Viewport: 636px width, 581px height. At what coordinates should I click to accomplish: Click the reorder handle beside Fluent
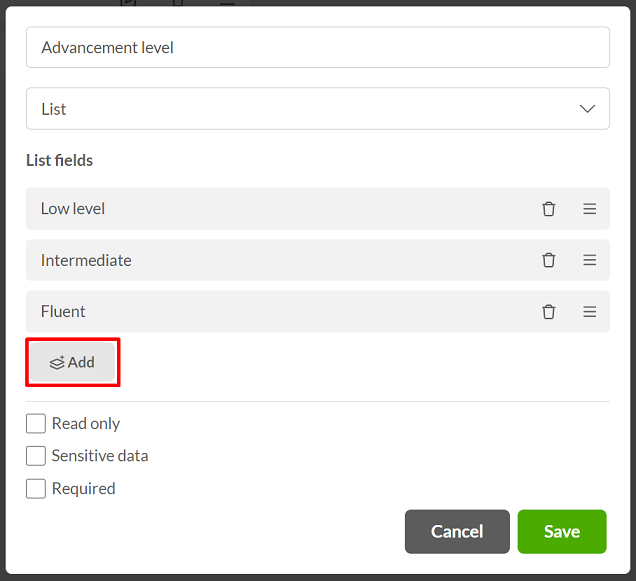589,312
